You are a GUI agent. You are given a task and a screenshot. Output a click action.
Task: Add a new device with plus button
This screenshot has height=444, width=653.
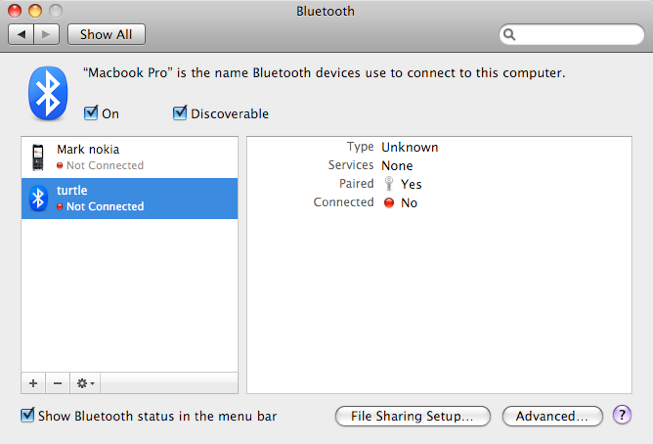pyautogui.click(x=33, y=383)
